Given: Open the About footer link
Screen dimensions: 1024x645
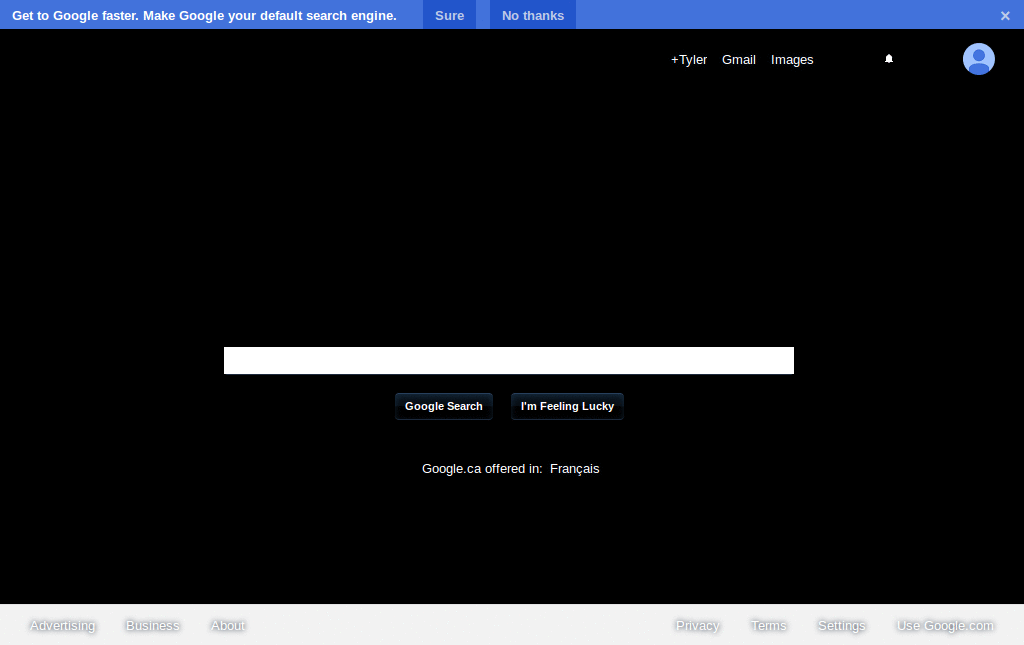Looking at the screenshot, I should (228, 625).
